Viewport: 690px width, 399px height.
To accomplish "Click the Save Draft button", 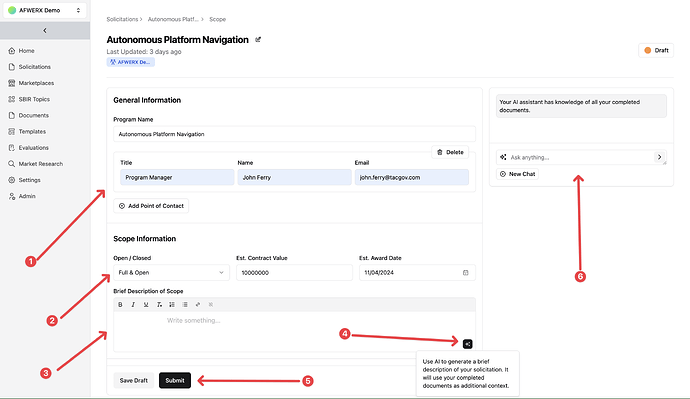I will [133, 381].
